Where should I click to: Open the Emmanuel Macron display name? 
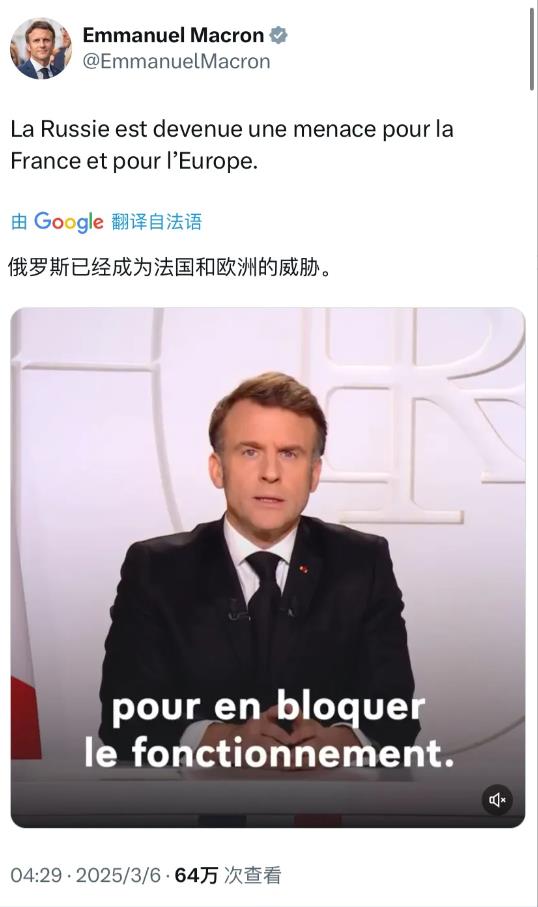(173, 35)
